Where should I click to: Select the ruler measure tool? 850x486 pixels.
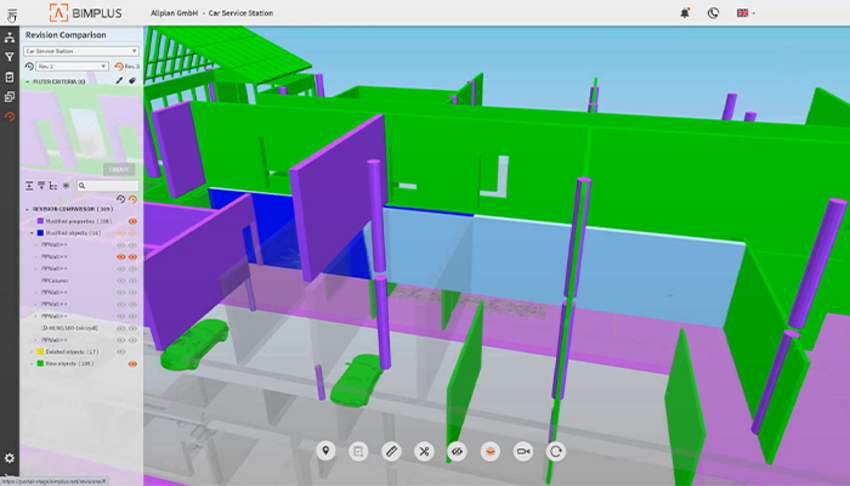391,452
